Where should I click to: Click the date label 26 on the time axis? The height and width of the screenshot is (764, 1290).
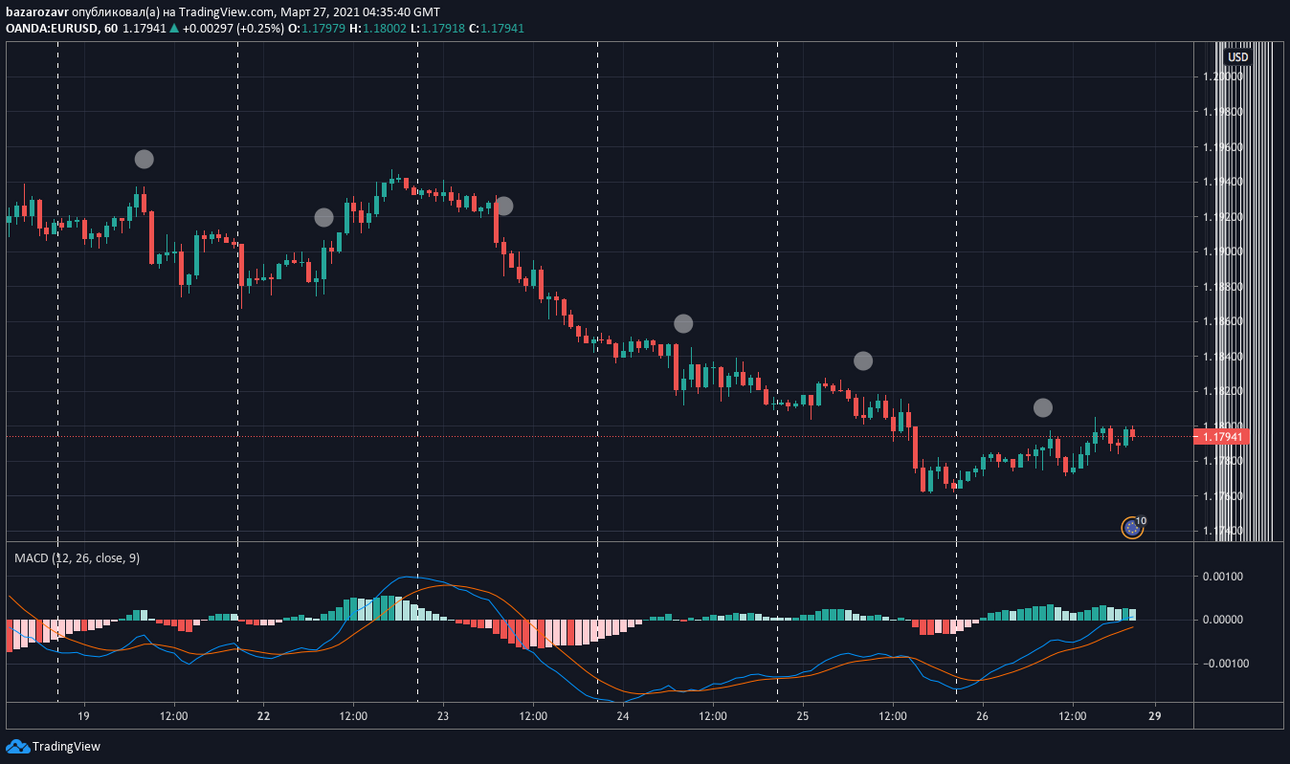982,716
